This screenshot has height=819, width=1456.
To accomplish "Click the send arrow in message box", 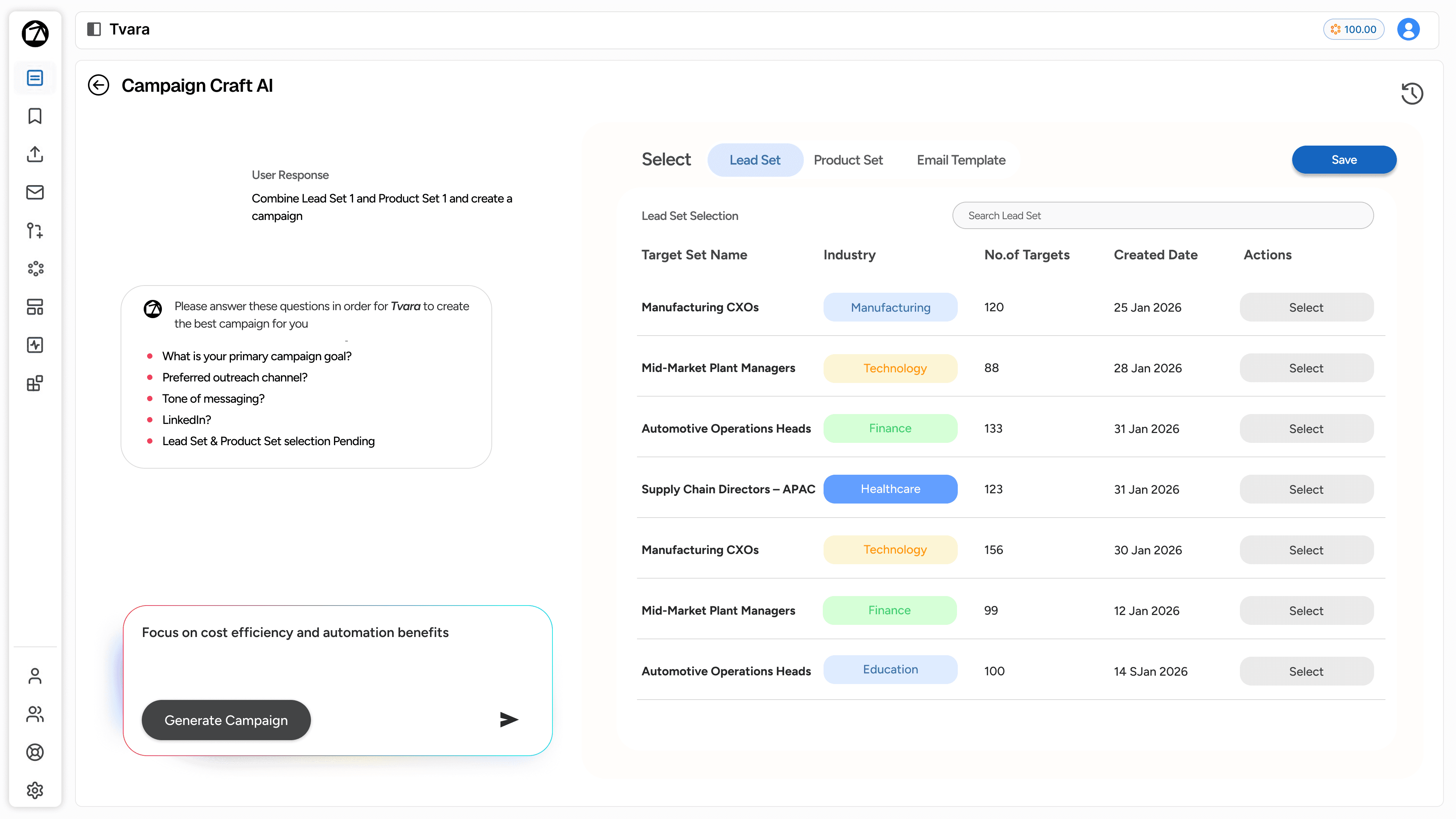I will [x=509, y=720].
